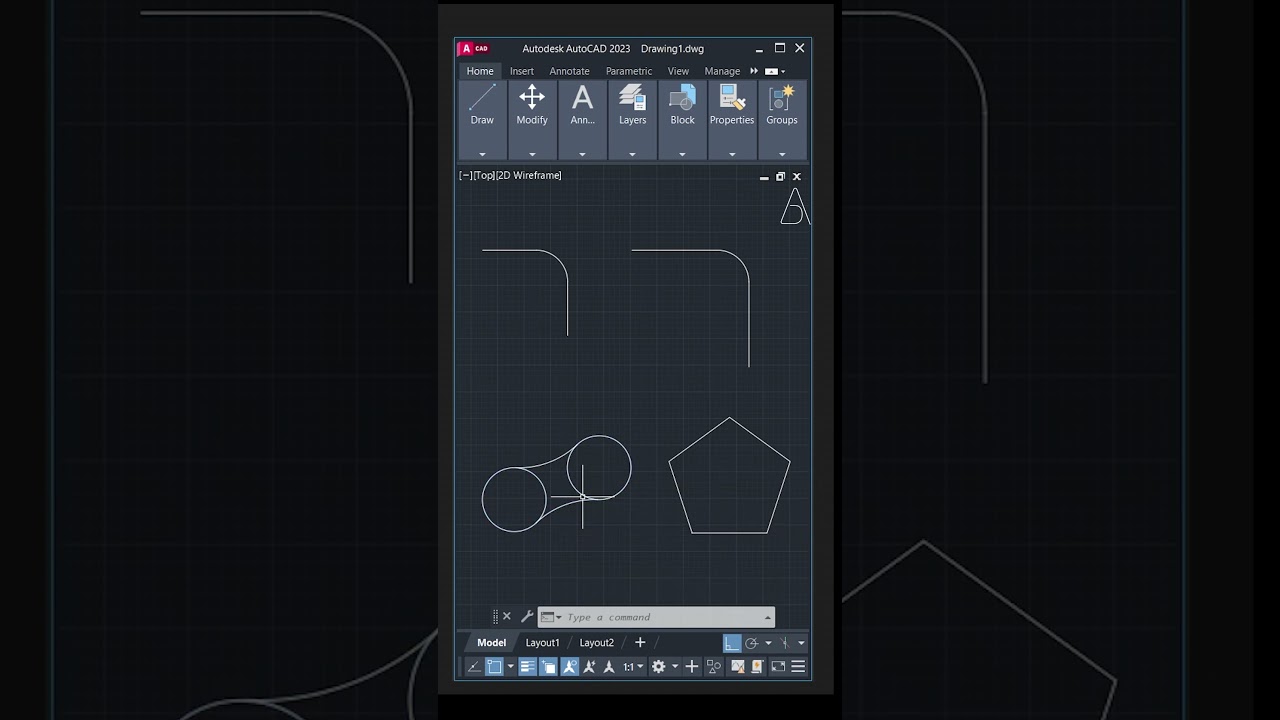The height and width of the screenshot is (720, 1280).
Task: Toggle Polar tracking in status bar
Action: tap(752, 643)
